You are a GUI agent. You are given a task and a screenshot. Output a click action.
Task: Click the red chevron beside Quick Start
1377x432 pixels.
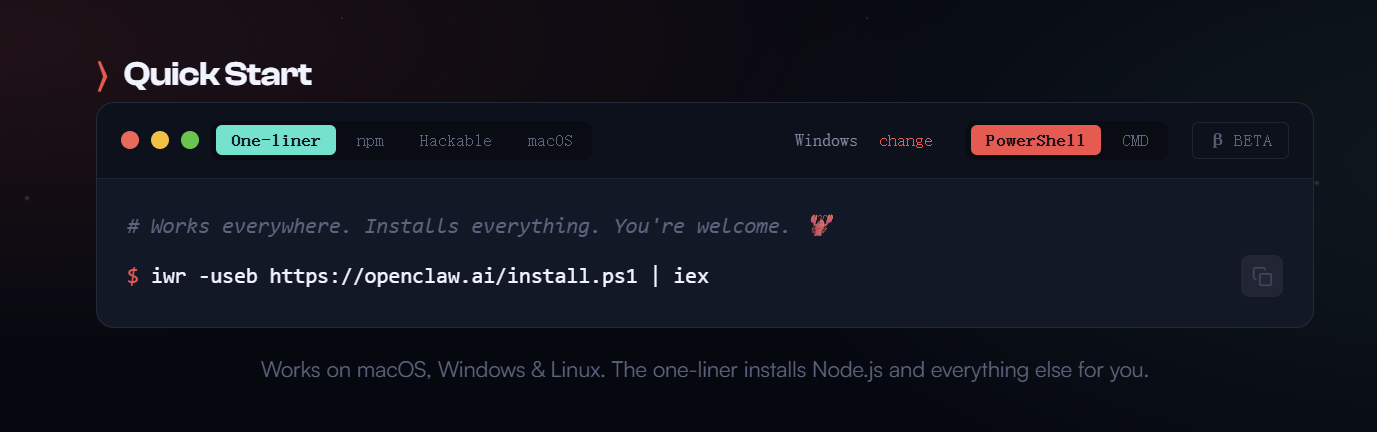(102, 75)
